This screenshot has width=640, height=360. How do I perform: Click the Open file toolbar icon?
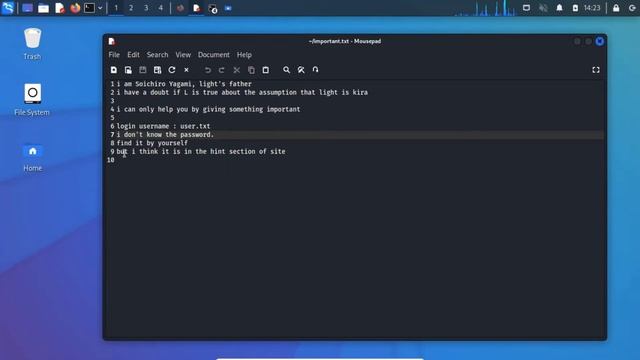(x=128, y=70)
